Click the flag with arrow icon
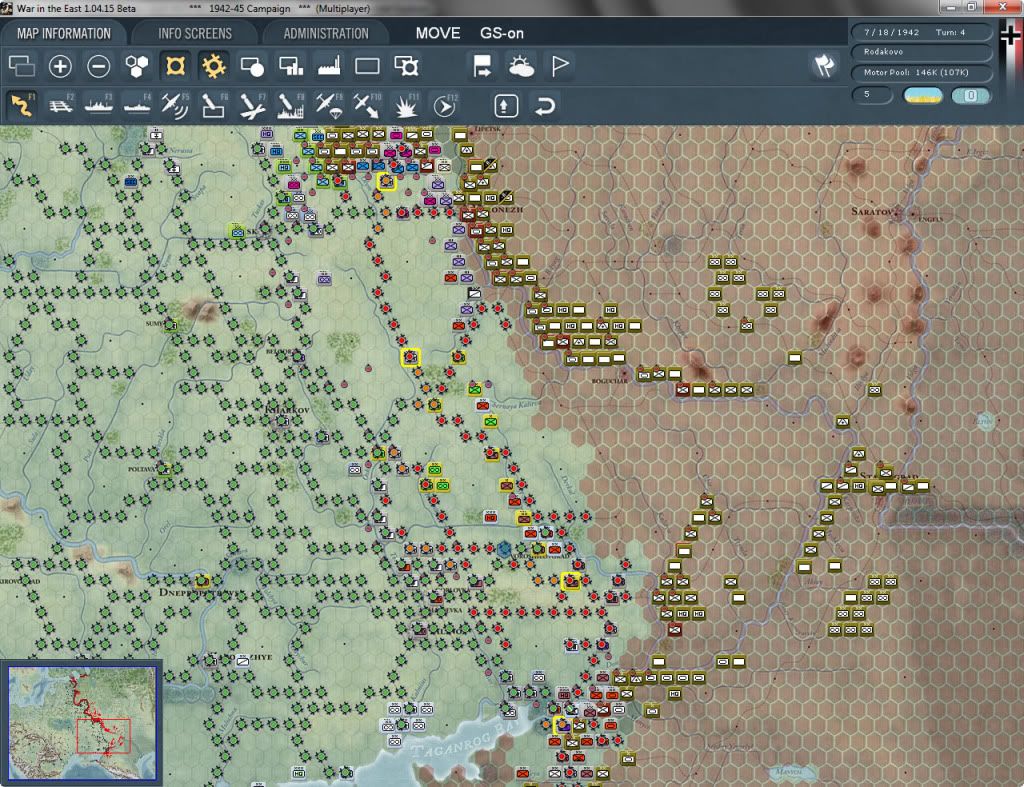 (x=483, y=66)
